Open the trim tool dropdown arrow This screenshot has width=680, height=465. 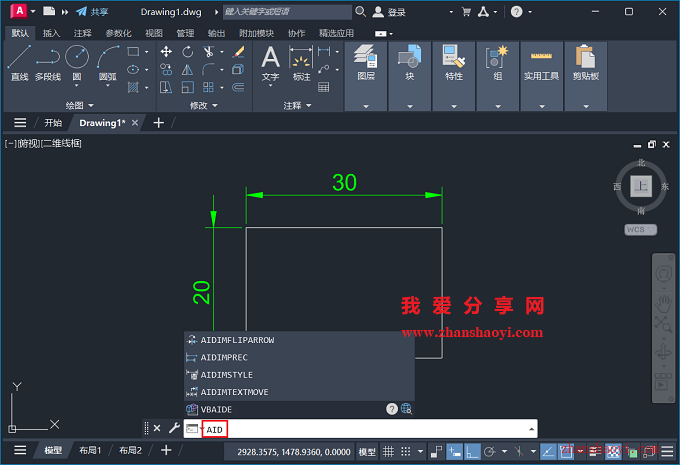(222, 52)
